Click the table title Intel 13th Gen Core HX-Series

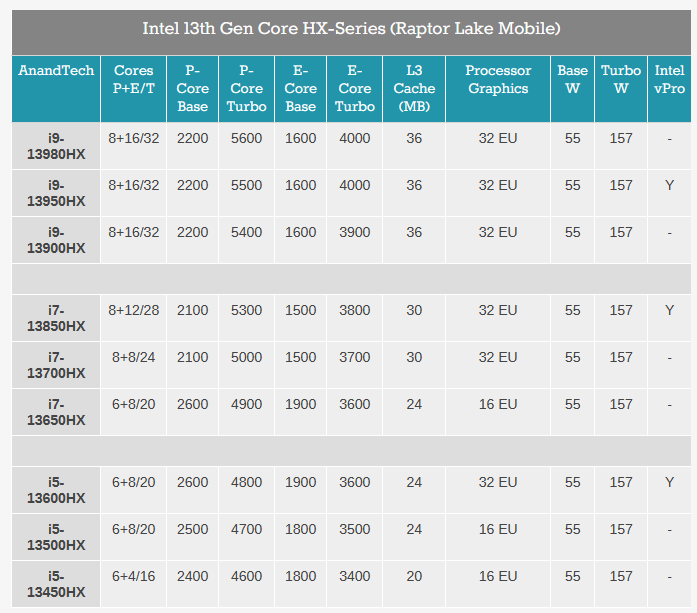pyautogui.click(x=351, y=29)
